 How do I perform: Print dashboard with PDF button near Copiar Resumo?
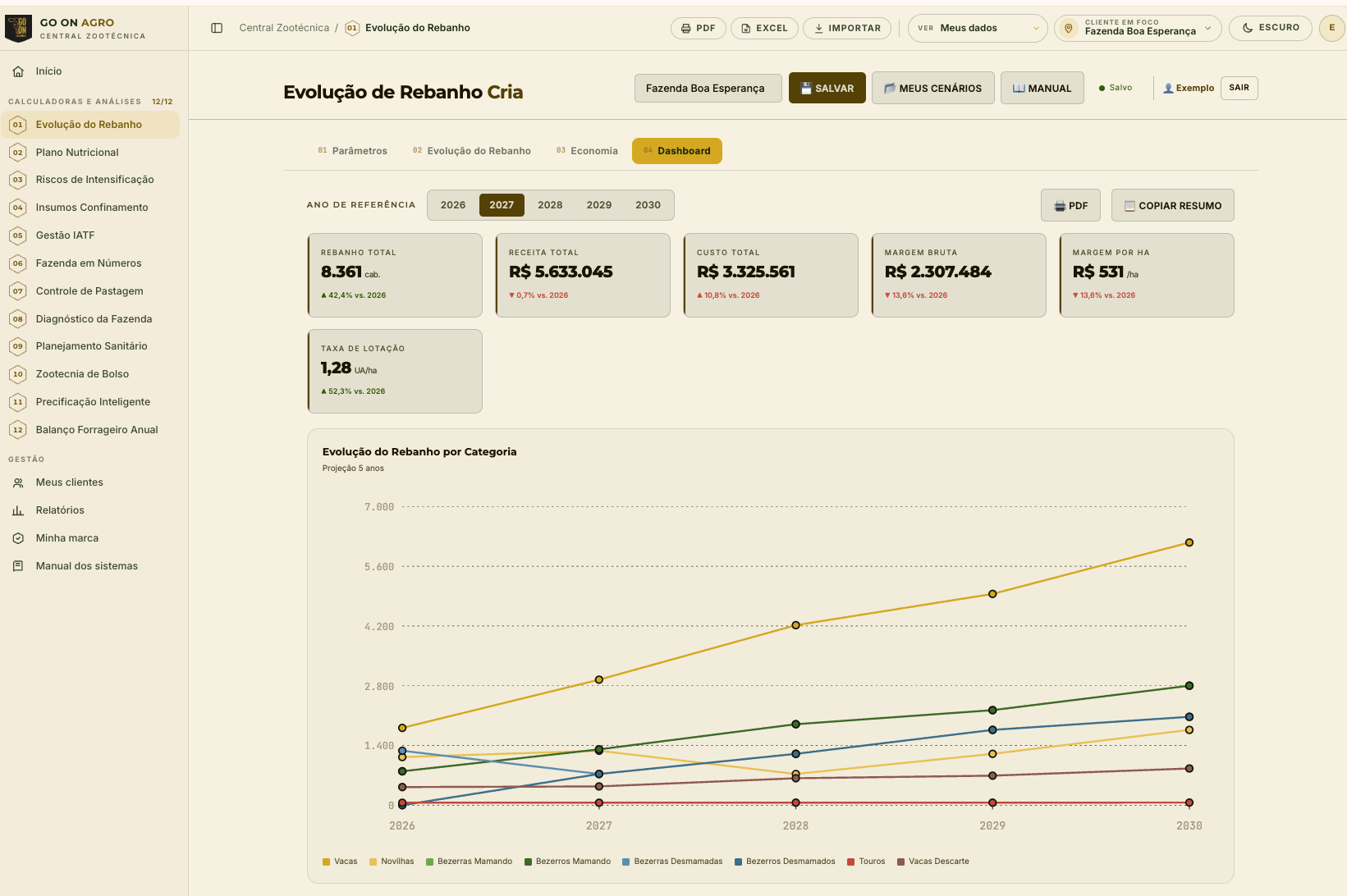coord(1071,205)
